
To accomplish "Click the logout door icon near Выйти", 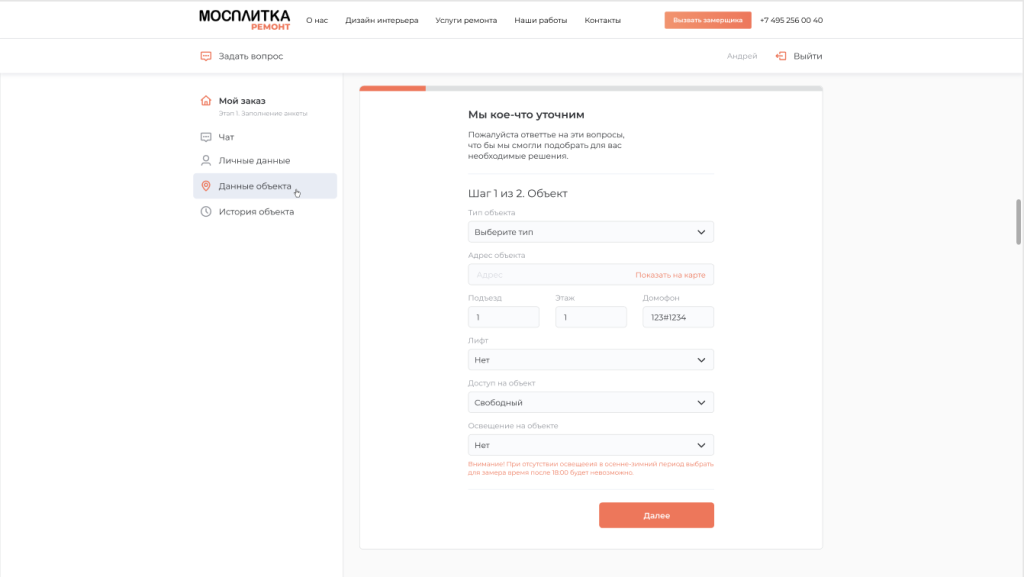I will coord(781,56).
